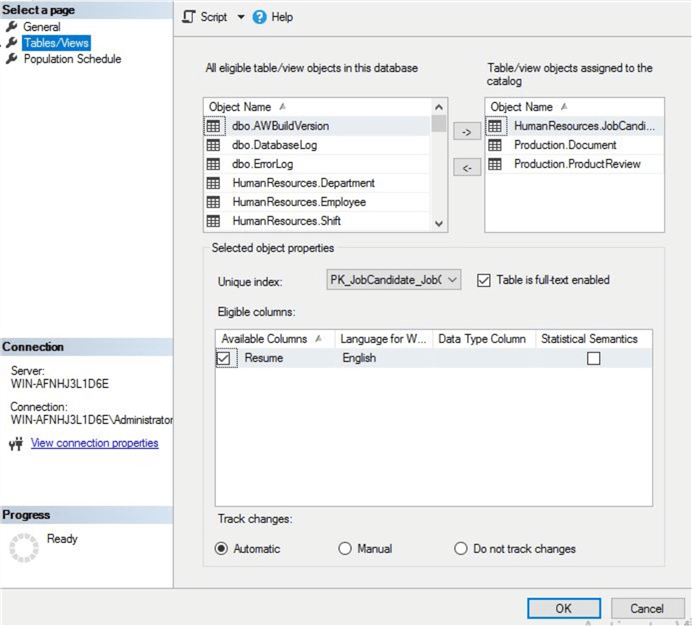
Task: Select the Tables/Views page
Action: pos(56,43)
